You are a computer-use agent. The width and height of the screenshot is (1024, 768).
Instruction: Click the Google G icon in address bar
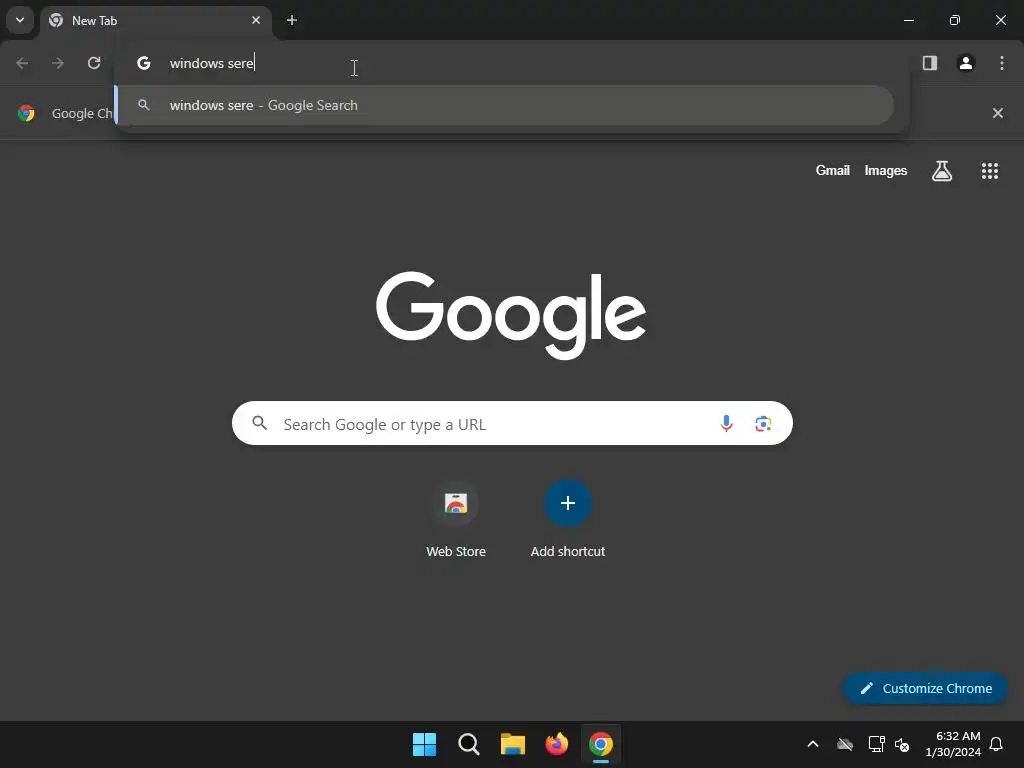pyautogui.click(x=144, y=63)
